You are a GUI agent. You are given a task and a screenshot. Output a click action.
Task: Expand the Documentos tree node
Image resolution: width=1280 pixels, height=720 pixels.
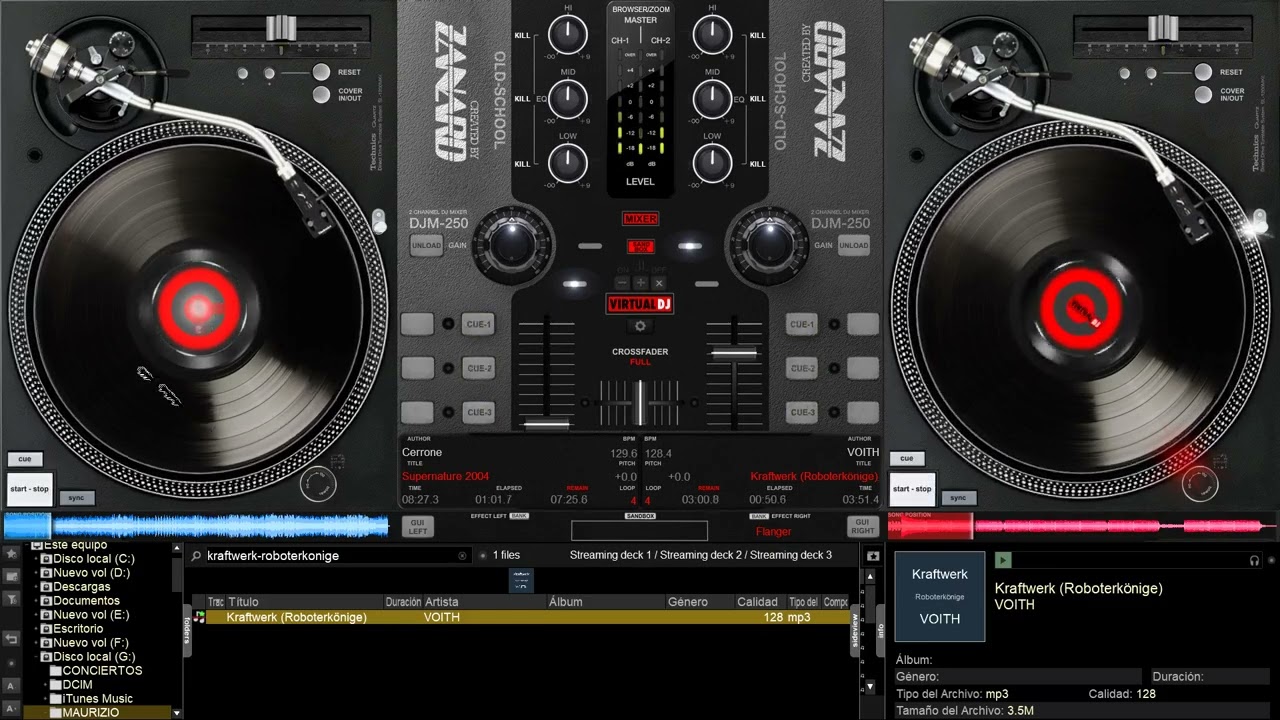(37, 601)
